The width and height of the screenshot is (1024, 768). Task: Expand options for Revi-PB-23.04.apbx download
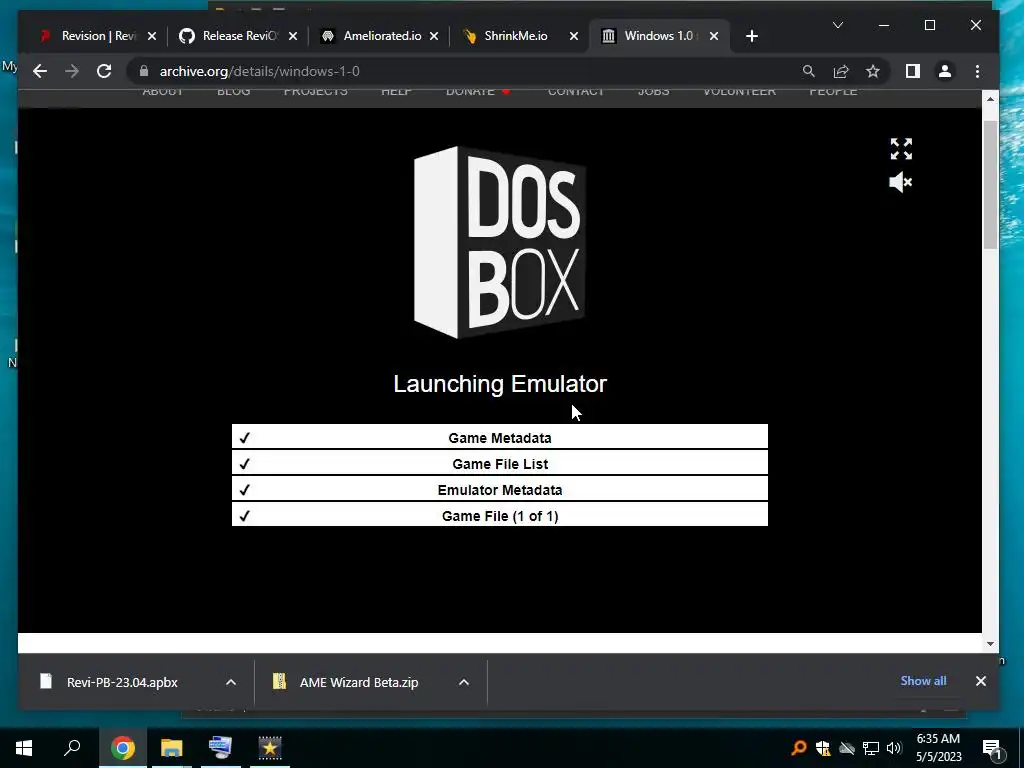click(x=231, y=682)
